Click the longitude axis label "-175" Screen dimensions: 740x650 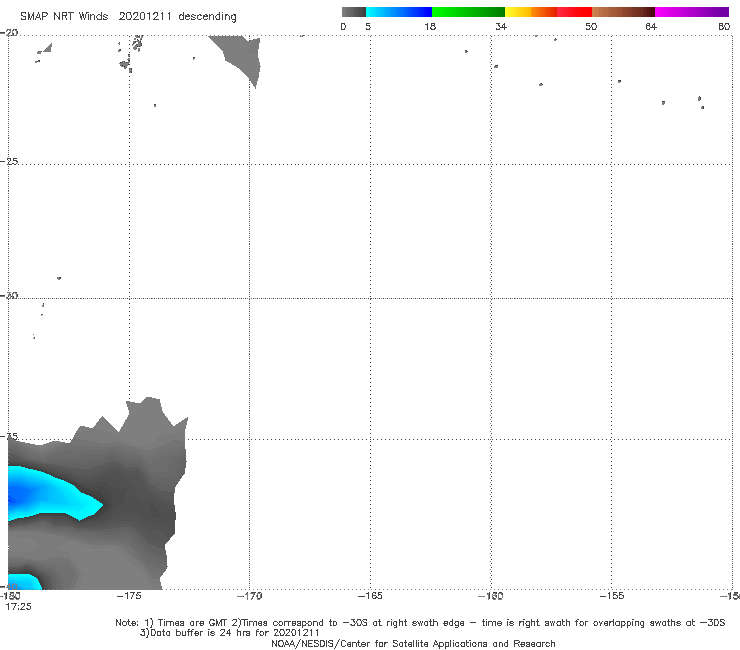click(129, 596)
